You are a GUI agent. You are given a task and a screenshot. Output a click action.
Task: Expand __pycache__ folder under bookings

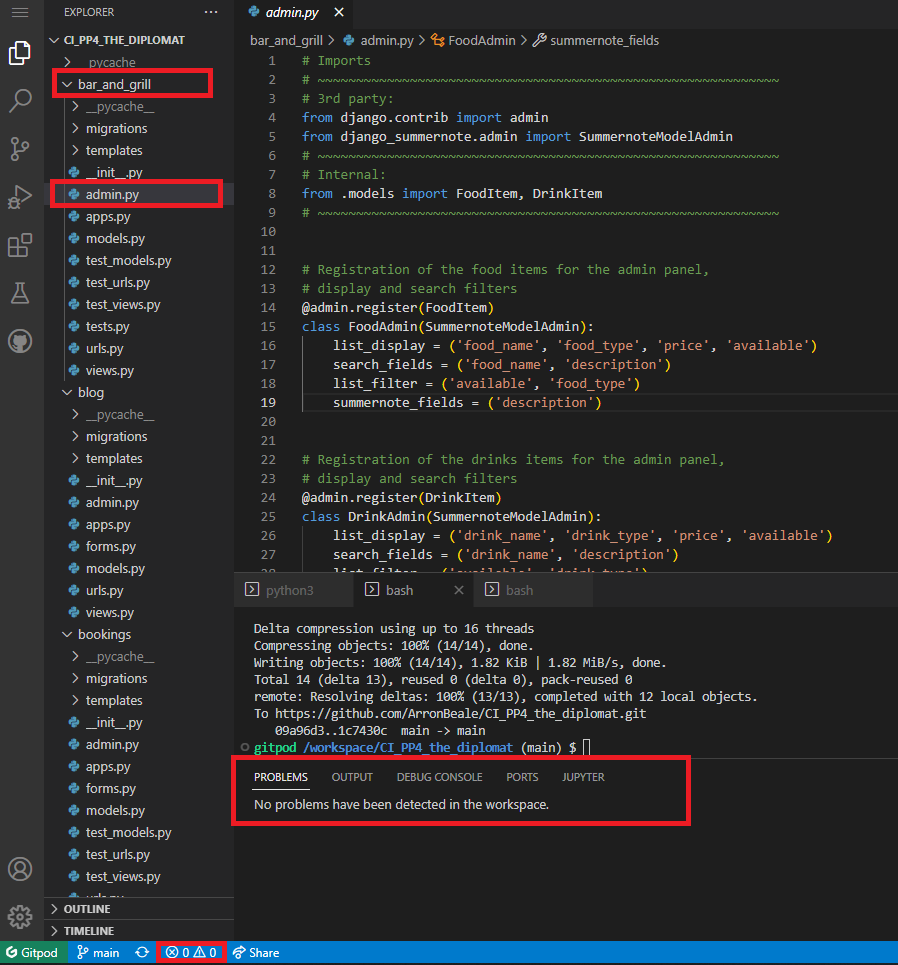(119, 657)
